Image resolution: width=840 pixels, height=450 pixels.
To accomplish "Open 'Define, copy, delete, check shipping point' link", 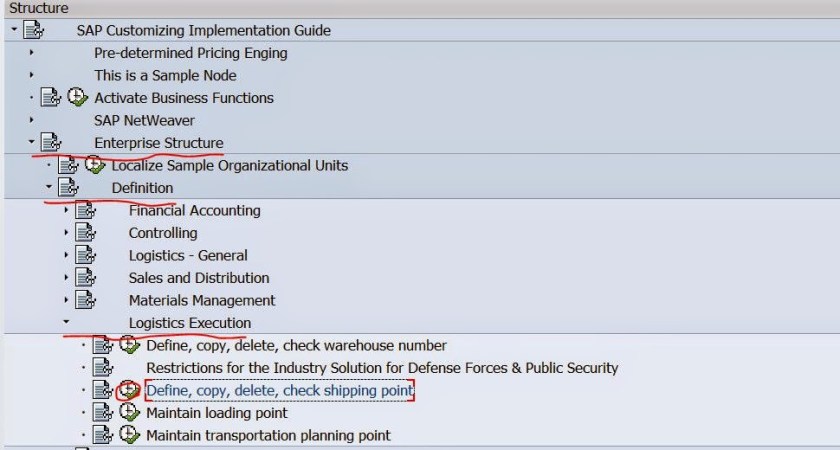I will [279, 391].
